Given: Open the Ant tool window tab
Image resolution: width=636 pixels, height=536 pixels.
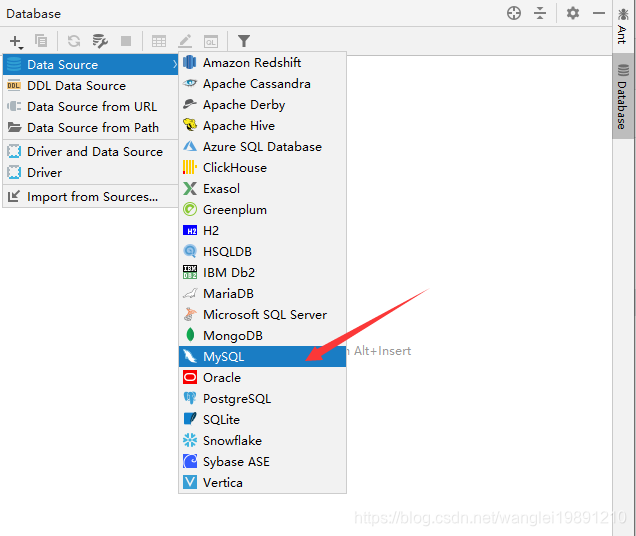Looking at the screenshot, I should click(623, 26).
